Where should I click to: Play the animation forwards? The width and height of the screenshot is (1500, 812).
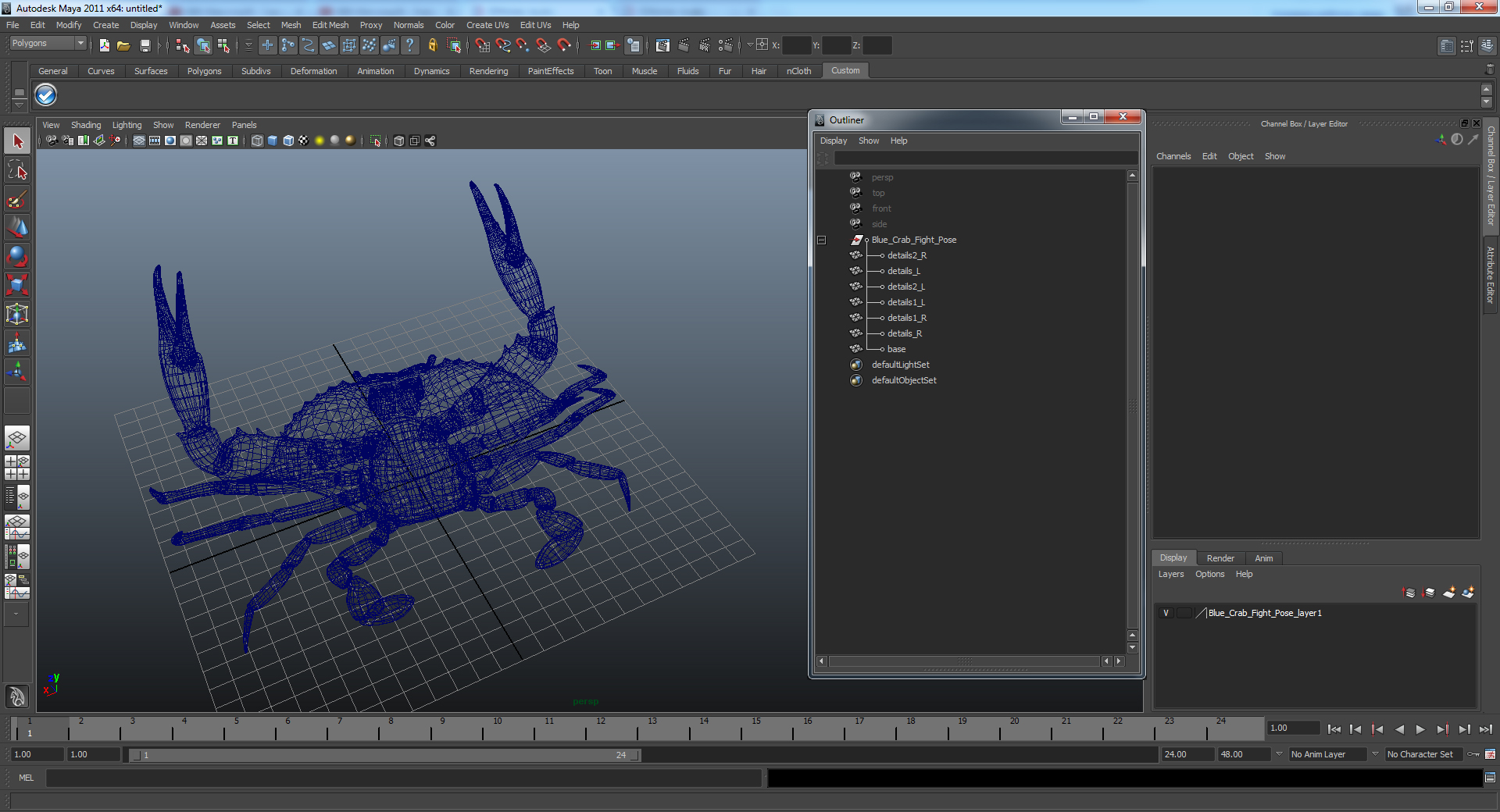(x=1420, y=729)
